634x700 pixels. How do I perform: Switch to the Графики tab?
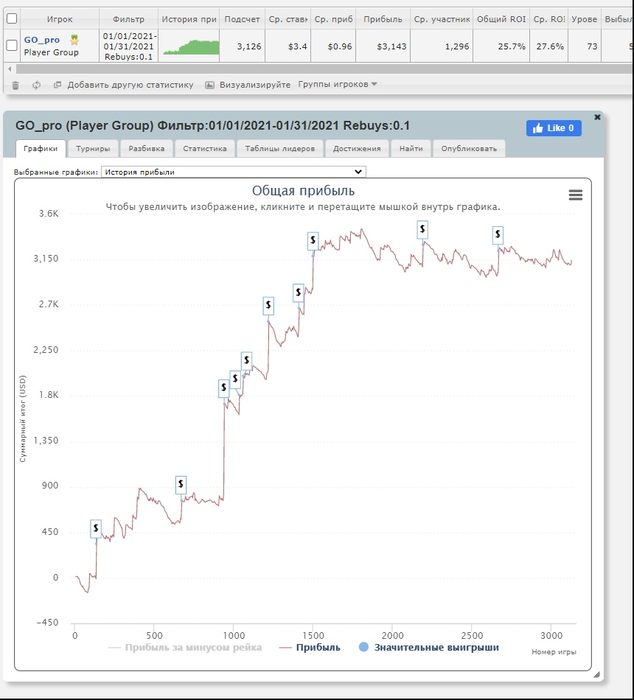point(41,149)
